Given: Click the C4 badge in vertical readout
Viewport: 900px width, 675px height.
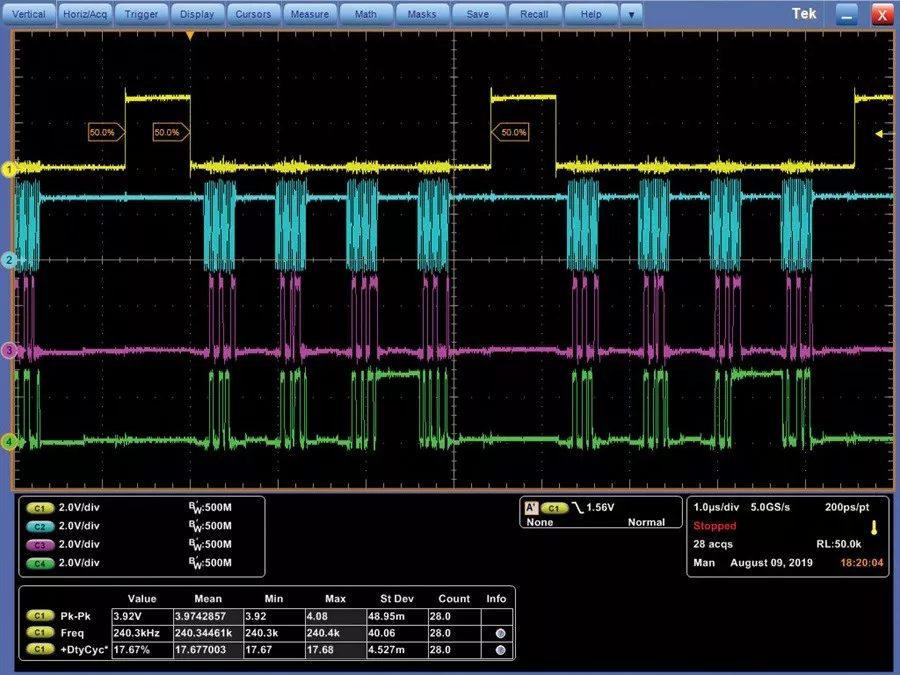Looking at the screenshot, I should coord(42,563).
